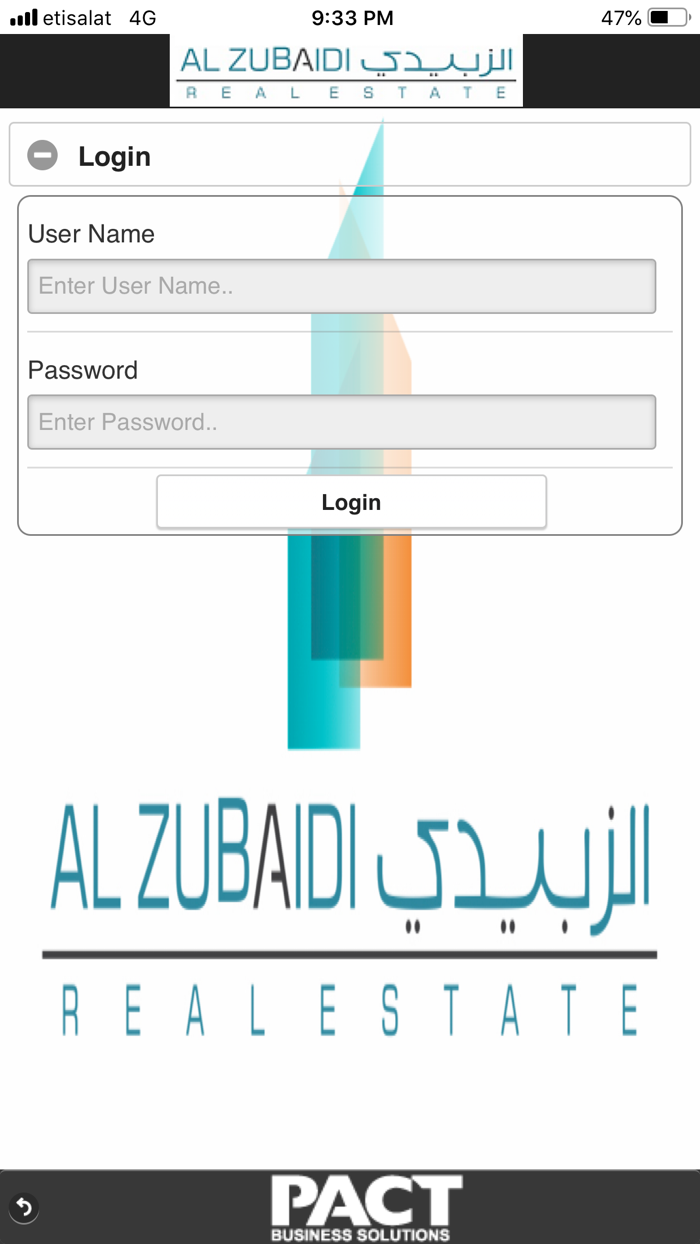700x1244 pixels.
Task: Click inside the Enter User Name field
Action: tap(341, 286)
